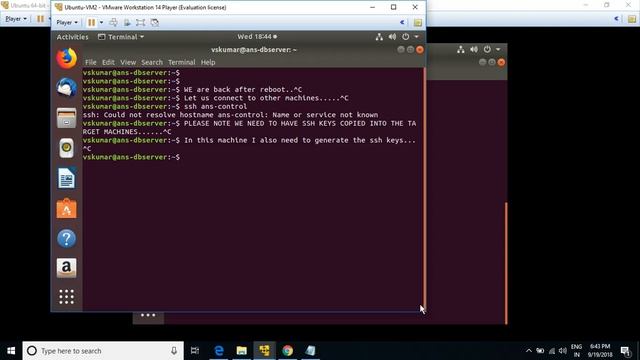Viewport: 640px width, 360px height.
Task: Toggle Unity mode in Ubuntu-VM2 toolbar
Action: (x=155, y=22)
